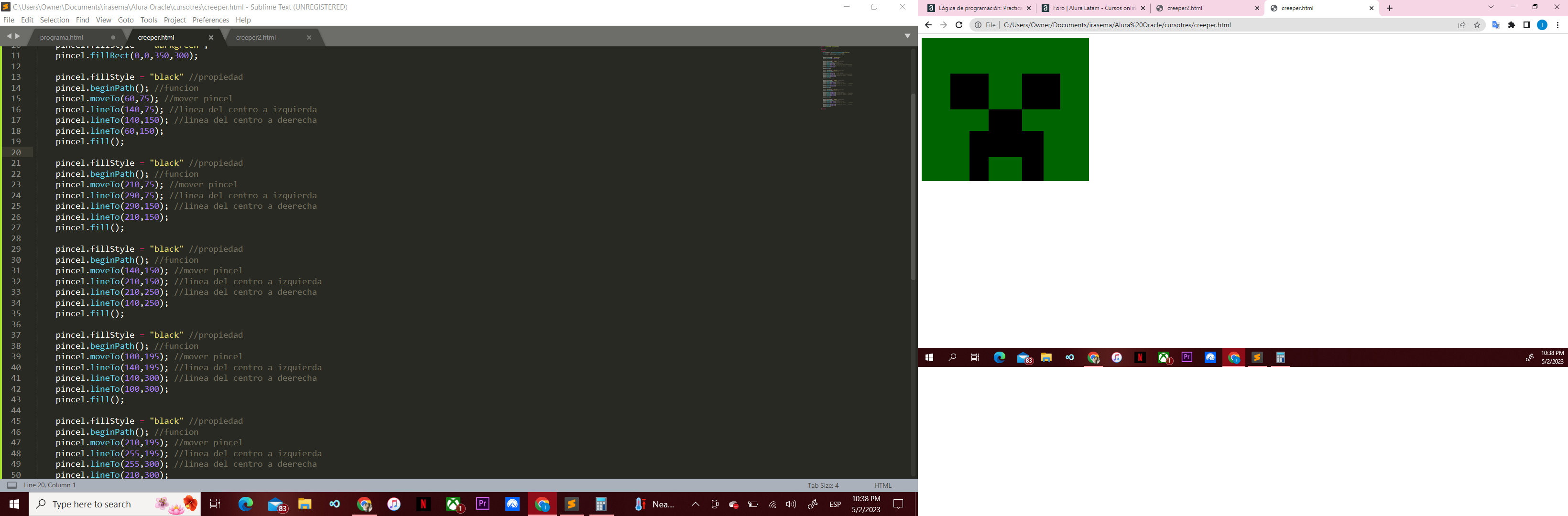1568x516 pixels.
Task: Close the creeper2.html tab in Sublime Text
Action: tap(309, 37)
